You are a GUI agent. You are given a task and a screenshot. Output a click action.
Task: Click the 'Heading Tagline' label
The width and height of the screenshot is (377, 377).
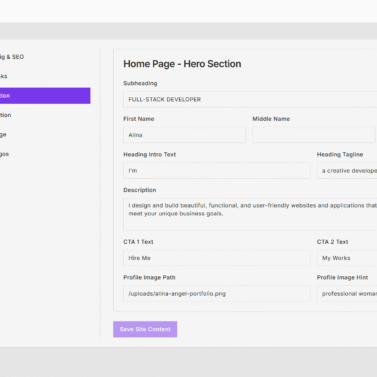click(x=340, y=155)
